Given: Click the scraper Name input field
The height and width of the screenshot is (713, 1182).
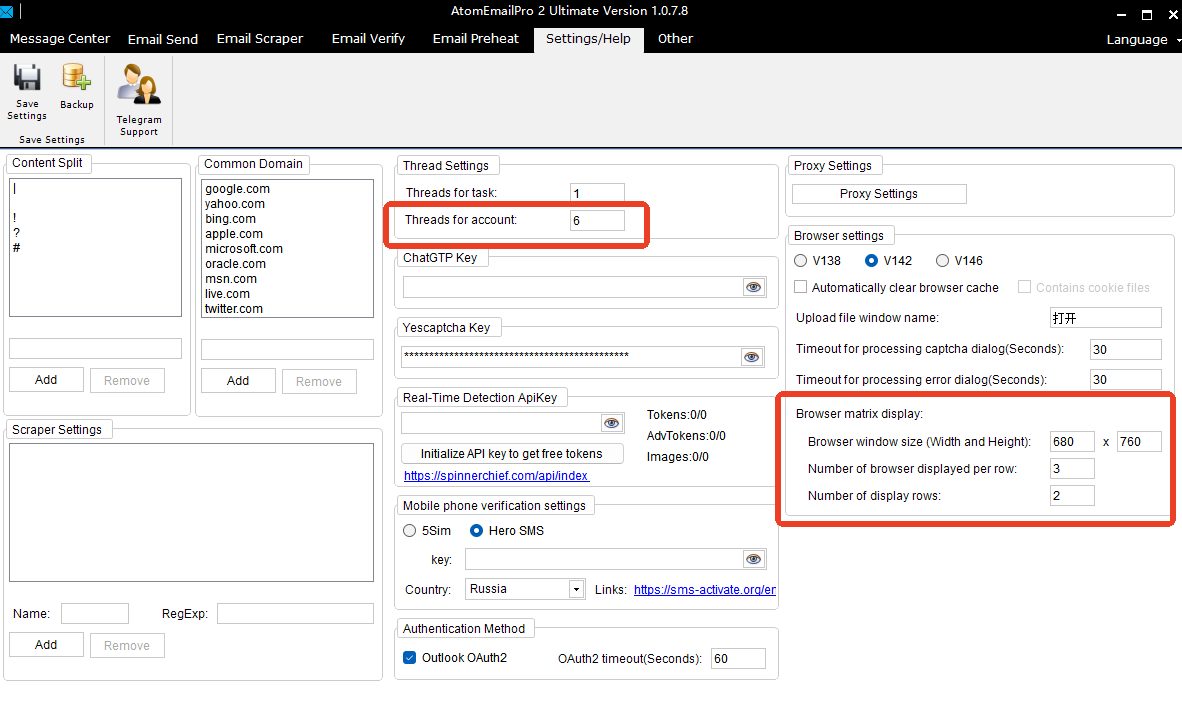Looking at the screenshot, I should tap(95, 614).
